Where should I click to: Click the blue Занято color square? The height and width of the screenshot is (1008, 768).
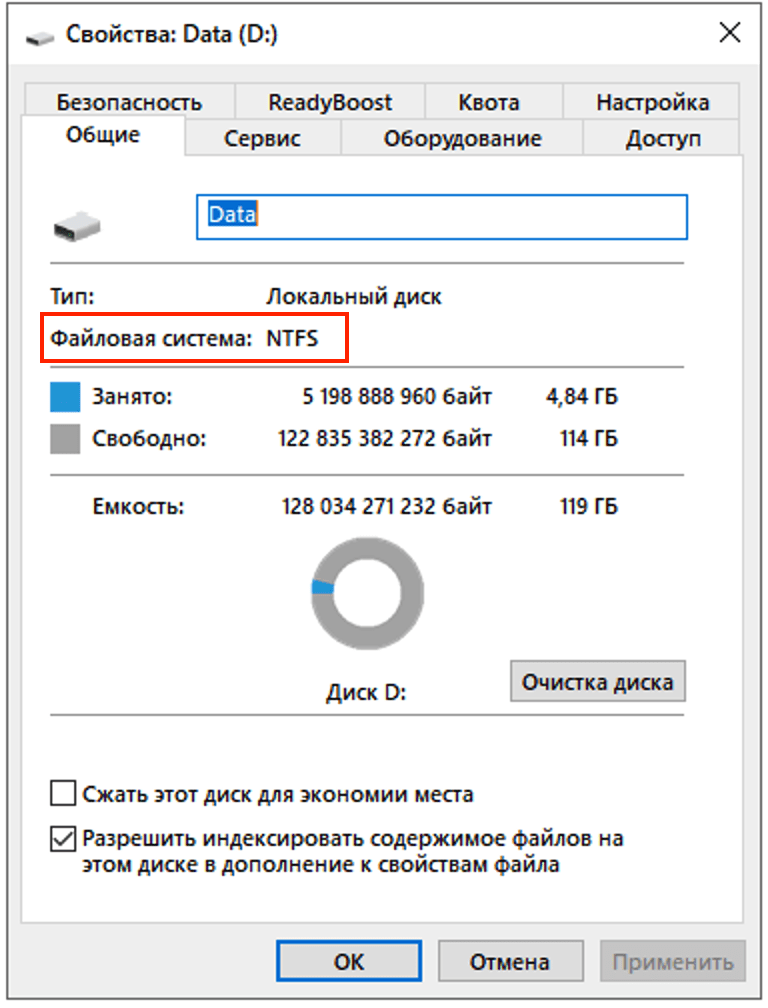(x=65, y=397)
